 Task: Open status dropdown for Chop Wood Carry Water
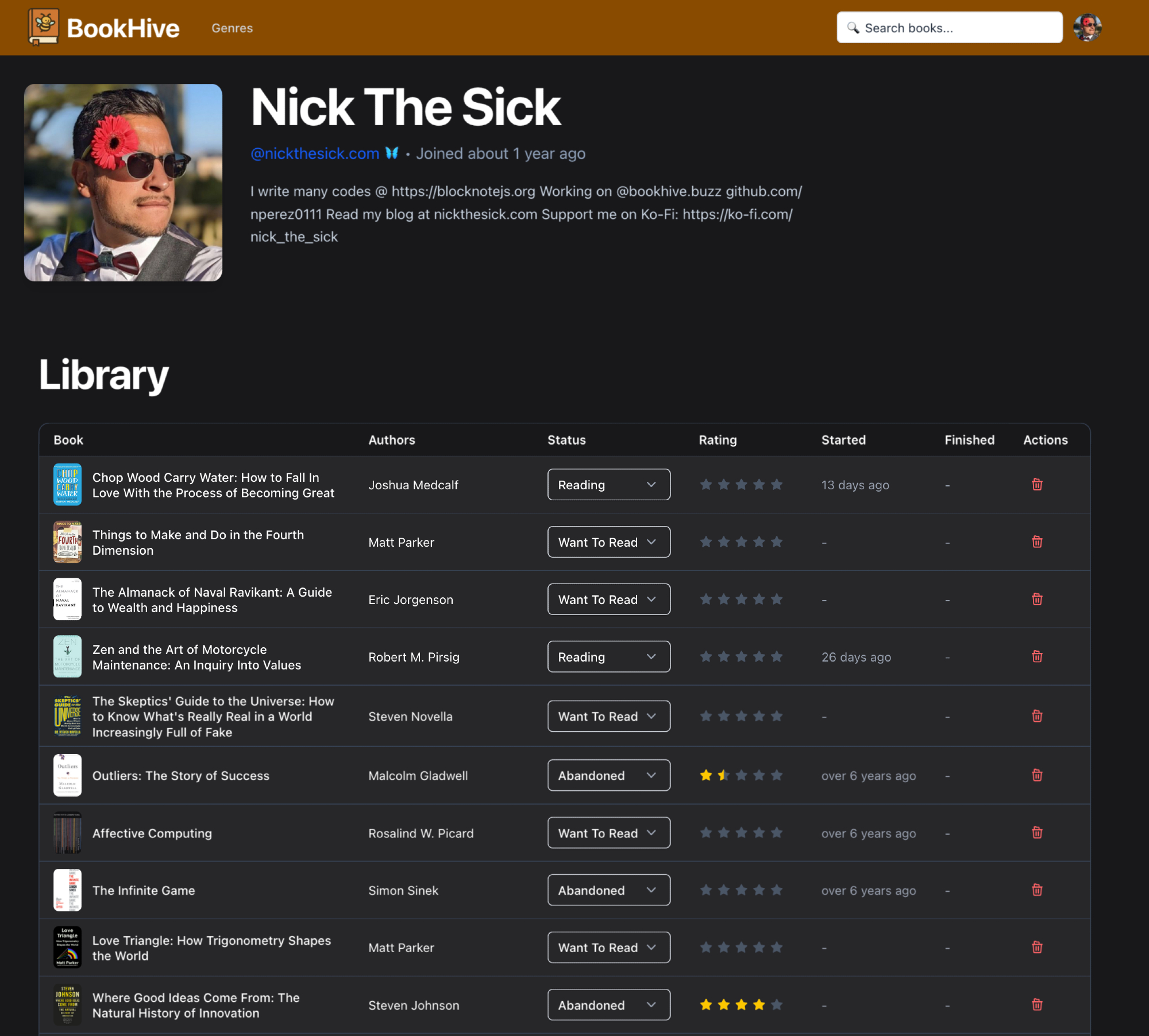click(608, 485)
